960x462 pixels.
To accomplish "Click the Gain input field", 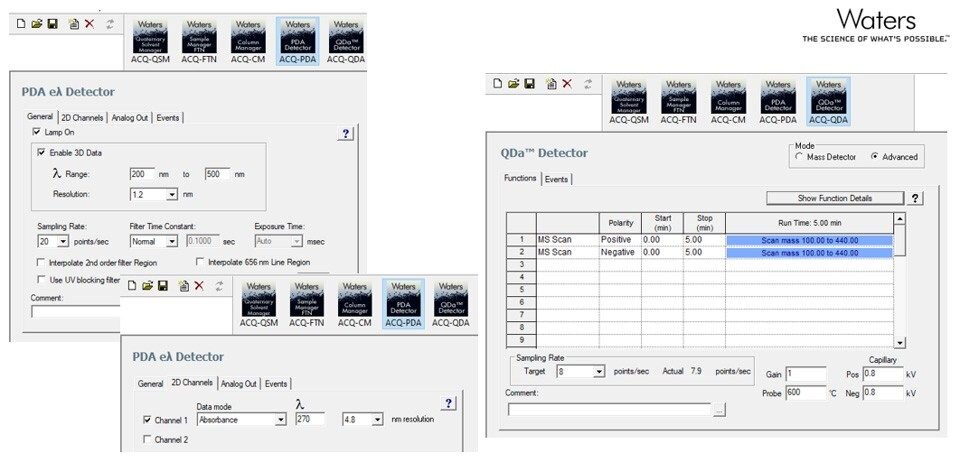I will click(806, 374).
